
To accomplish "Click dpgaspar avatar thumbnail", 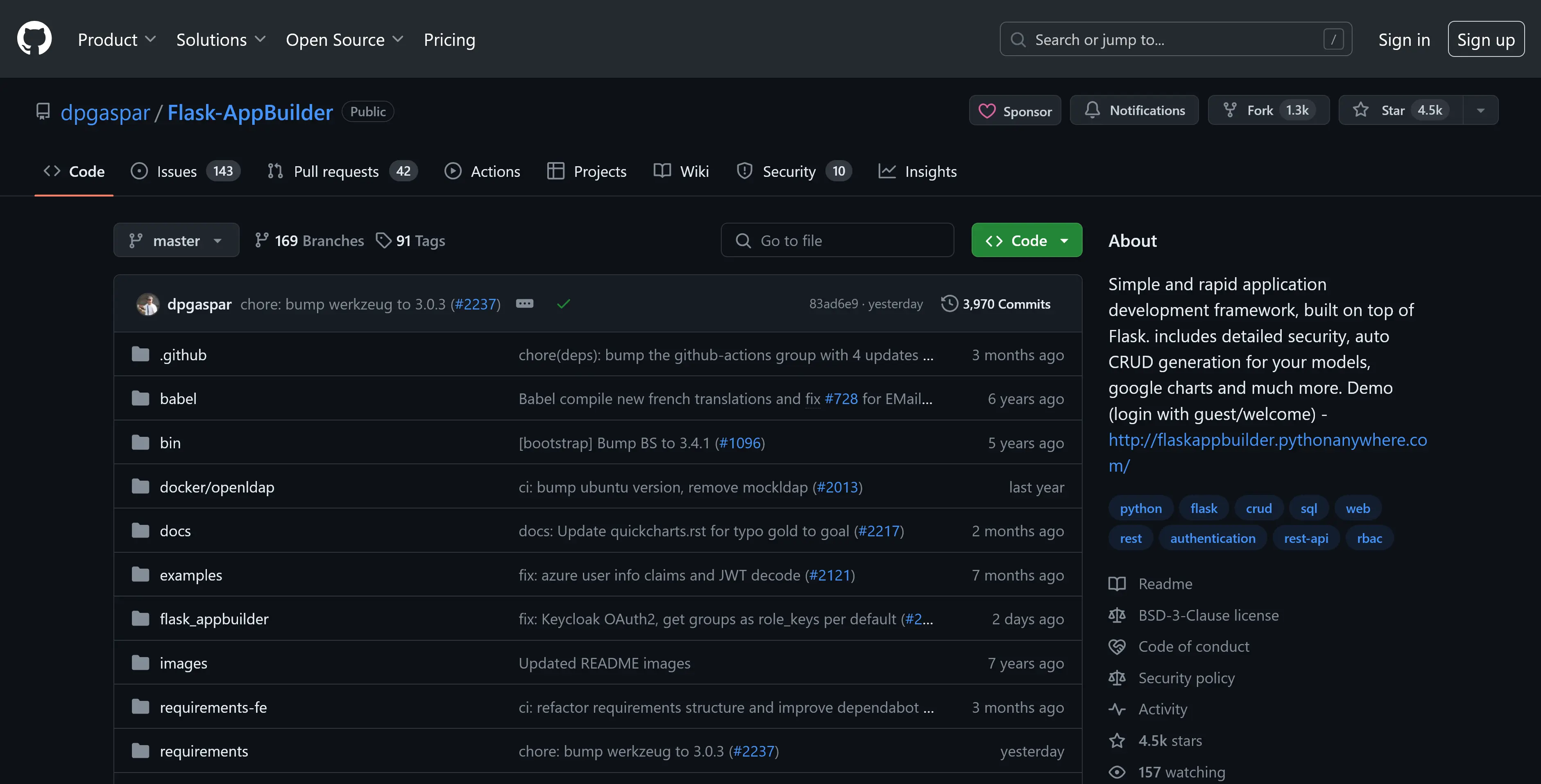I will pos(147,304).
